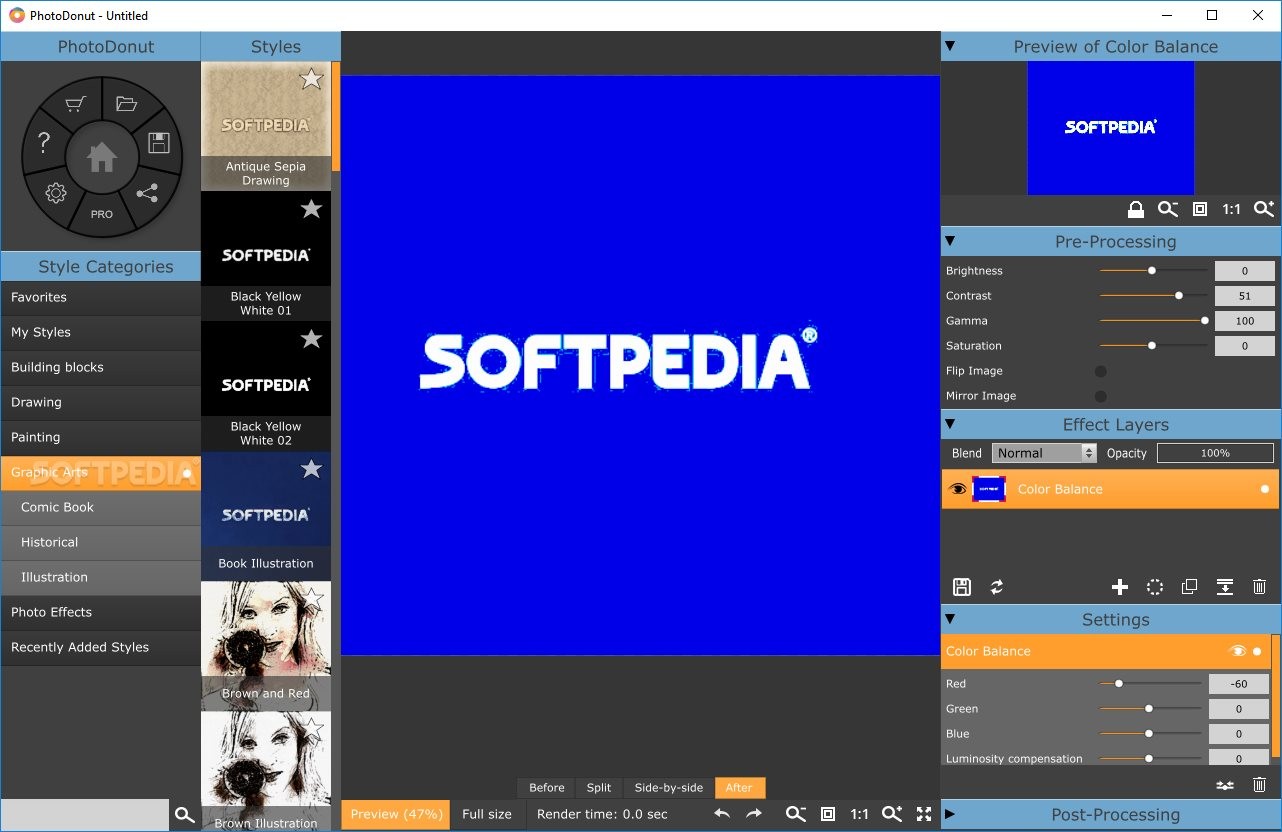
Task: Fit the Color Balance preview to frame
Action: 1200,209
